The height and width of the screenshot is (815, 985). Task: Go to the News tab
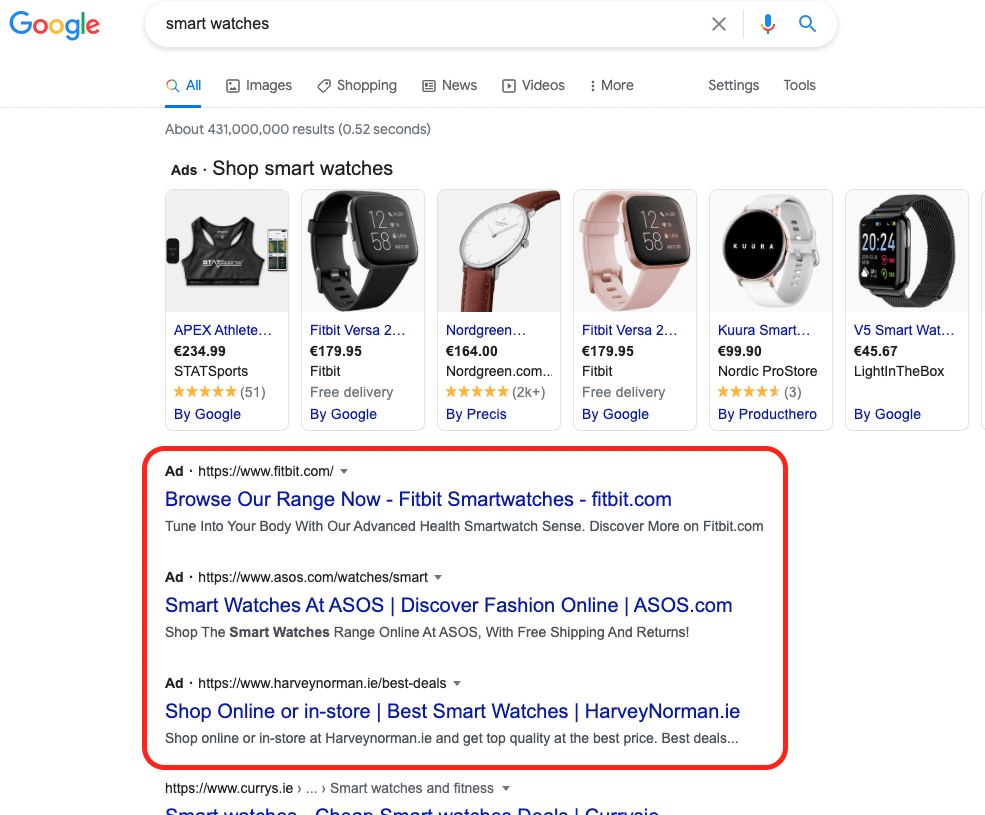[449, 85]
